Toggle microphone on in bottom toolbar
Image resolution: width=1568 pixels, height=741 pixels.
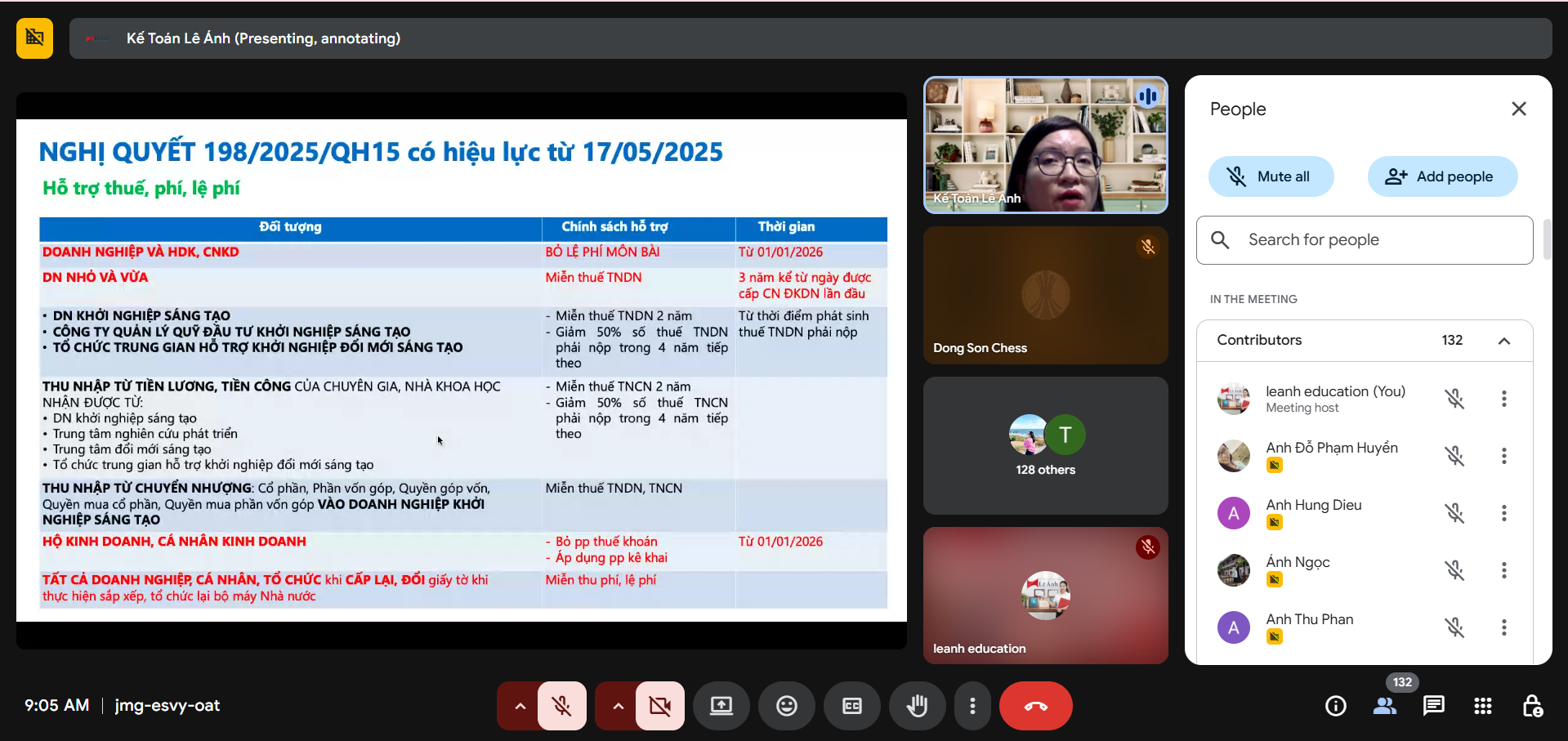562,706
